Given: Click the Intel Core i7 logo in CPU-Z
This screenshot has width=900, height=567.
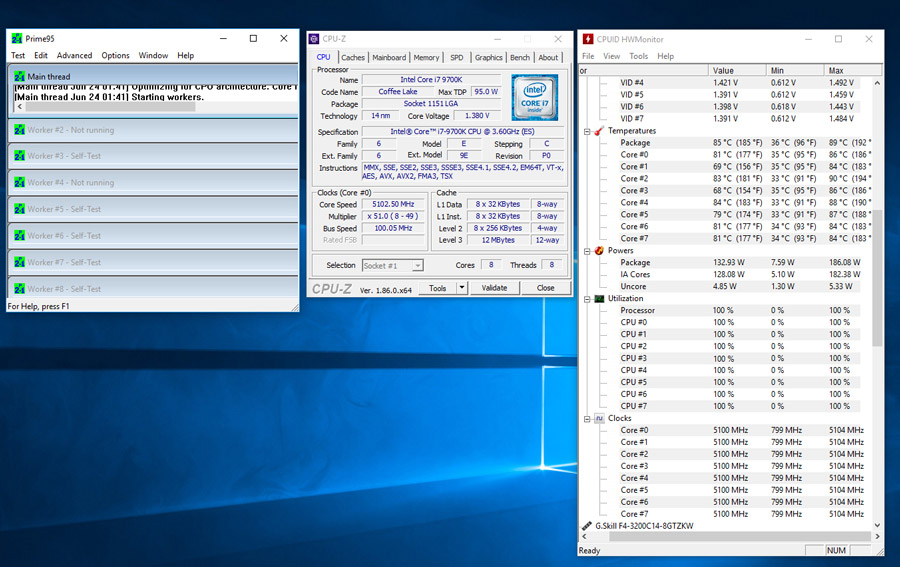Looking at the screenshot, I should (x=534, y=97).
